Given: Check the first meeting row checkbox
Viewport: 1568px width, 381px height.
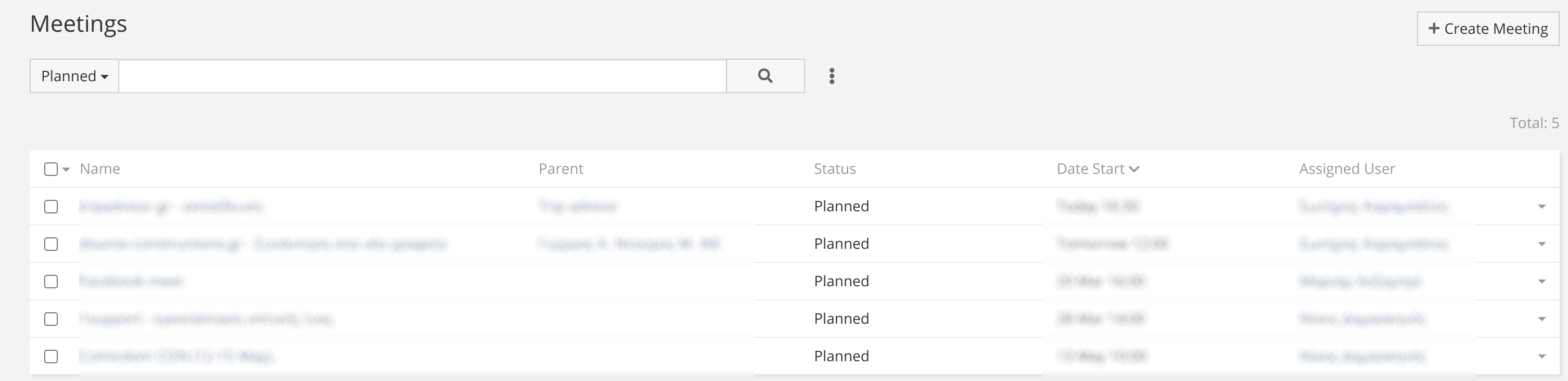Looking at the screenshot, I should pos(51,206).
